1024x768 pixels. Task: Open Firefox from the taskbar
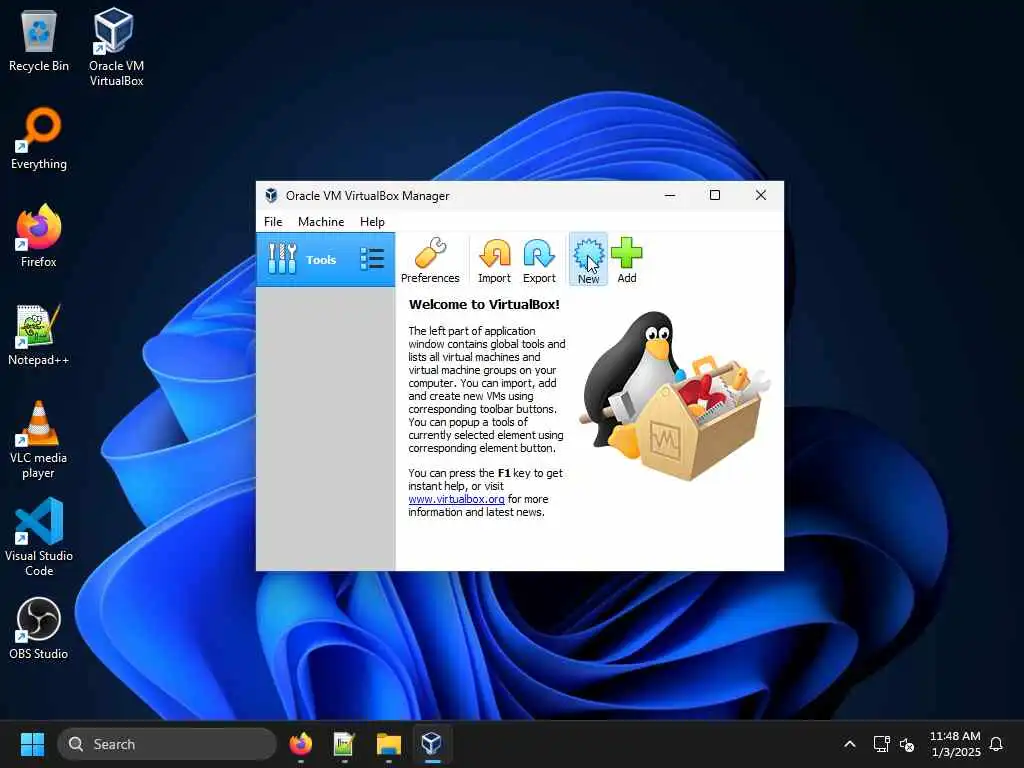pyautogui.click(x=300, y=744)
